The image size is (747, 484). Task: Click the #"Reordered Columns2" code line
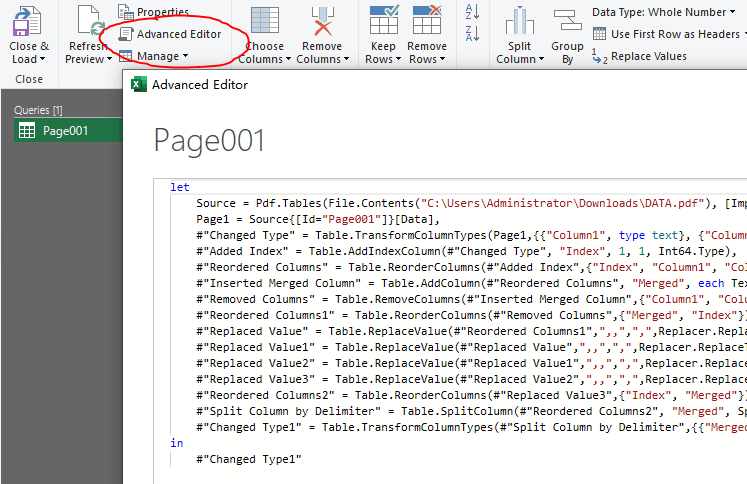pos(471,395)
